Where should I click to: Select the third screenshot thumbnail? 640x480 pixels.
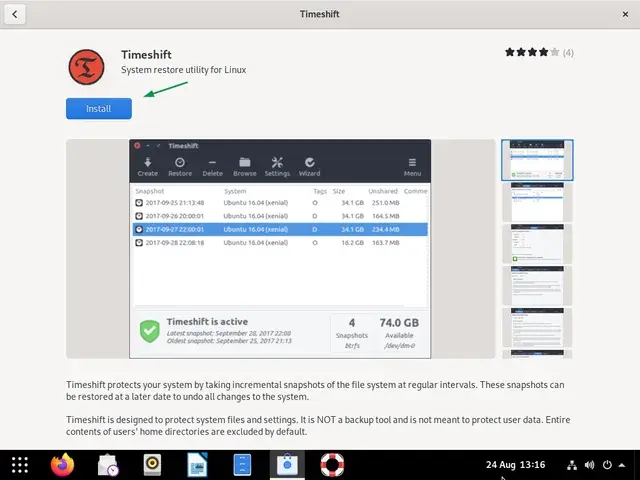tap(537, 244)
